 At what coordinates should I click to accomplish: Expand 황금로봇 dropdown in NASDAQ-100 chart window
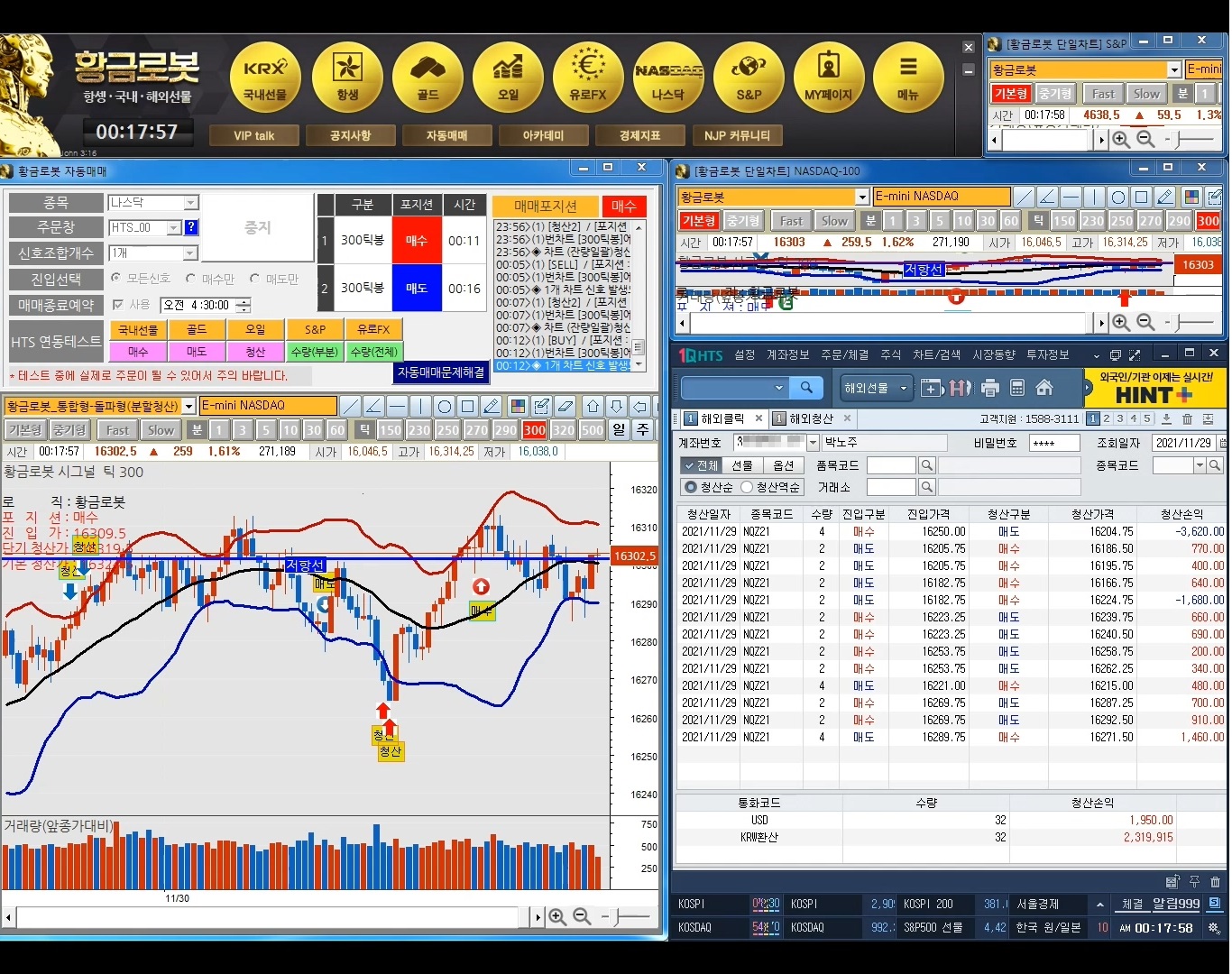(862, 197)
